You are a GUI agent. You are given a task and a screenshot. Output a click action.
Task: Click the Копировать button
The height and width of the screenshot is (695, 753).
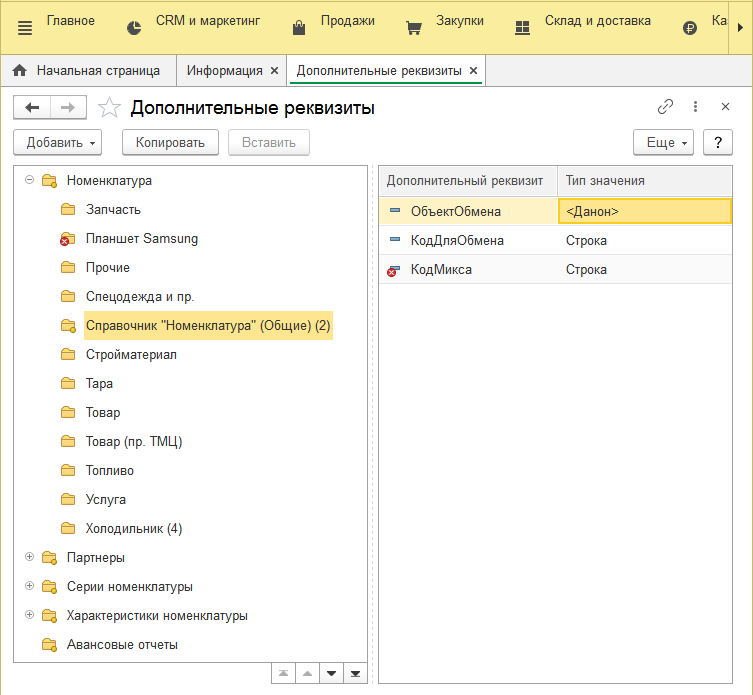click(x=170, y=143)
